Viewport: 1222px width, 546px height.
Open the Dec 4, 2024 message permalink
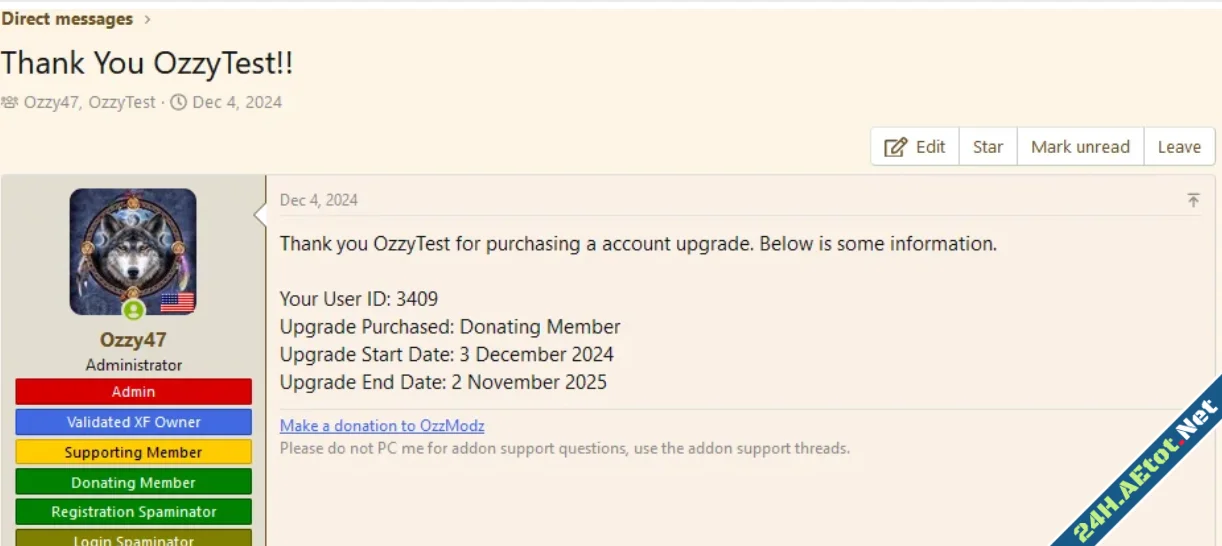(319, 200)
